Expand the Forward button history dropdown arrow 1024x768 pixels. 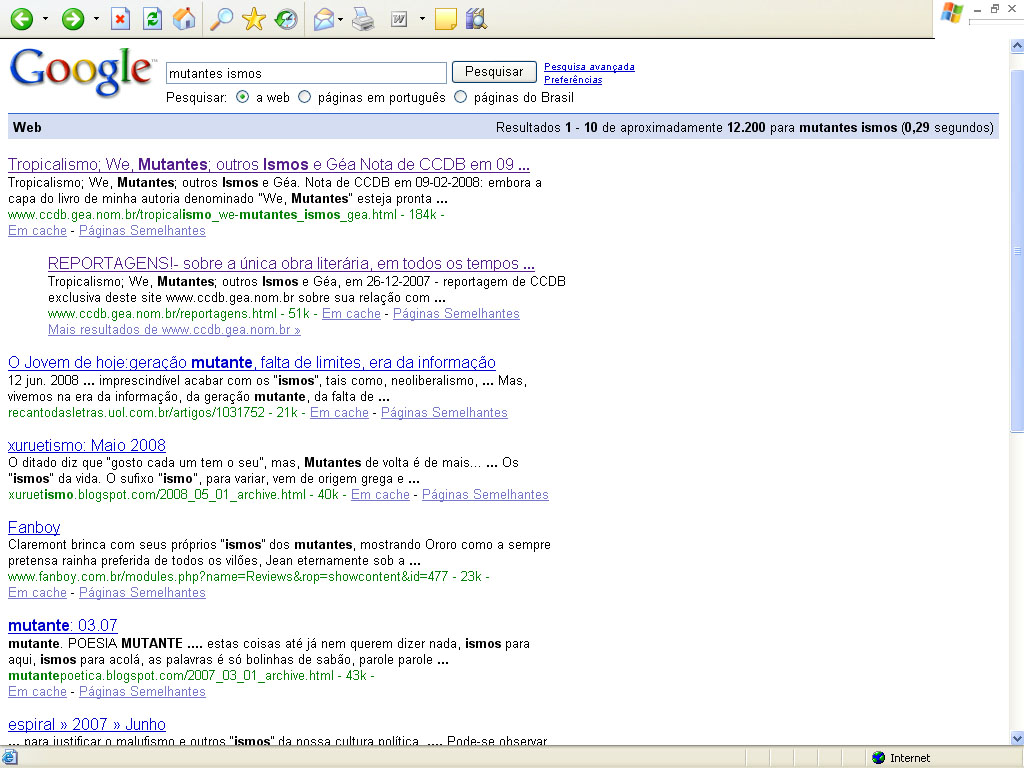click(x=96, y=19)
